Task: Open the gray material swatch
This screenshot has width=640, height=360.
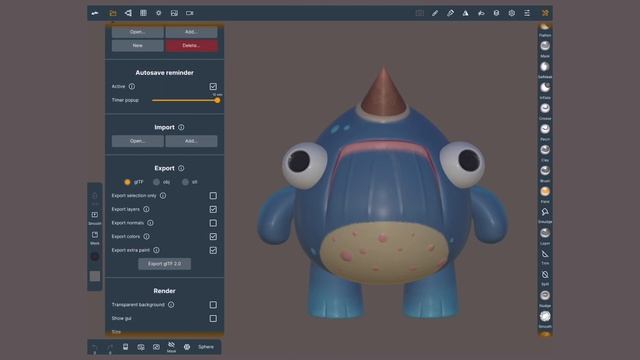Action: 95,276
